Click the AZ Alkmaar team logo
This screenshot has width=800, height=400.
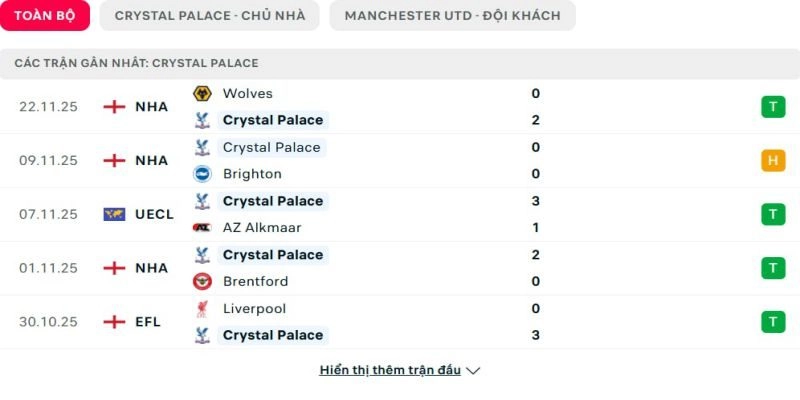[202, 228]
